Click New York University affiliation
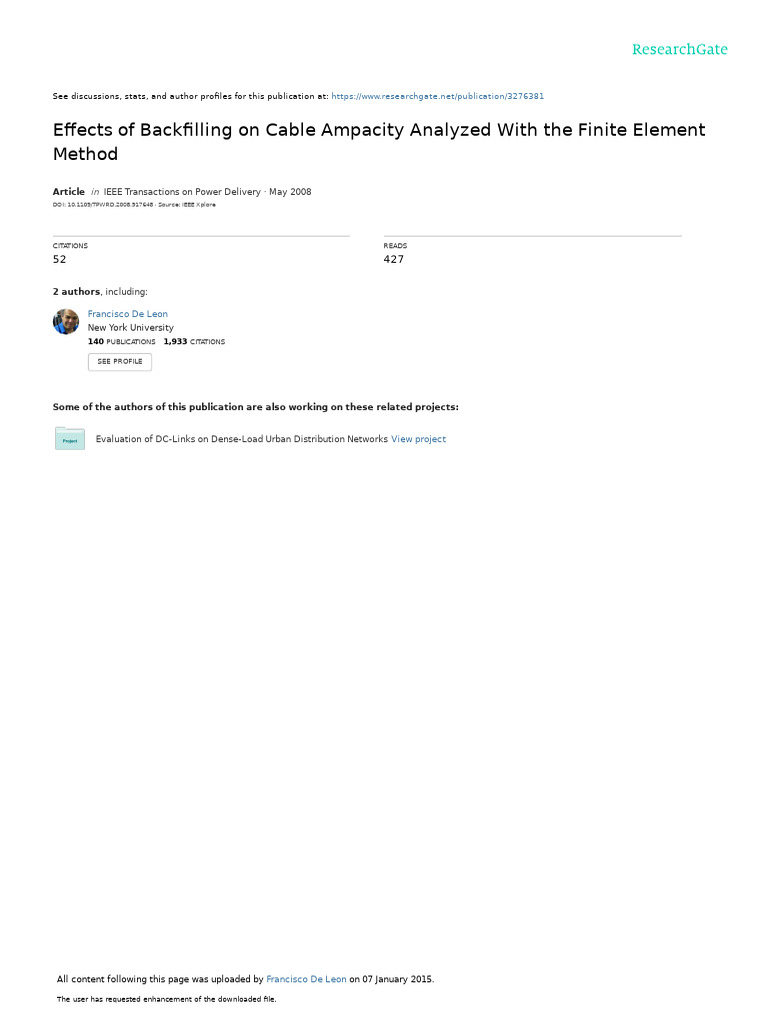 [131, 328]
